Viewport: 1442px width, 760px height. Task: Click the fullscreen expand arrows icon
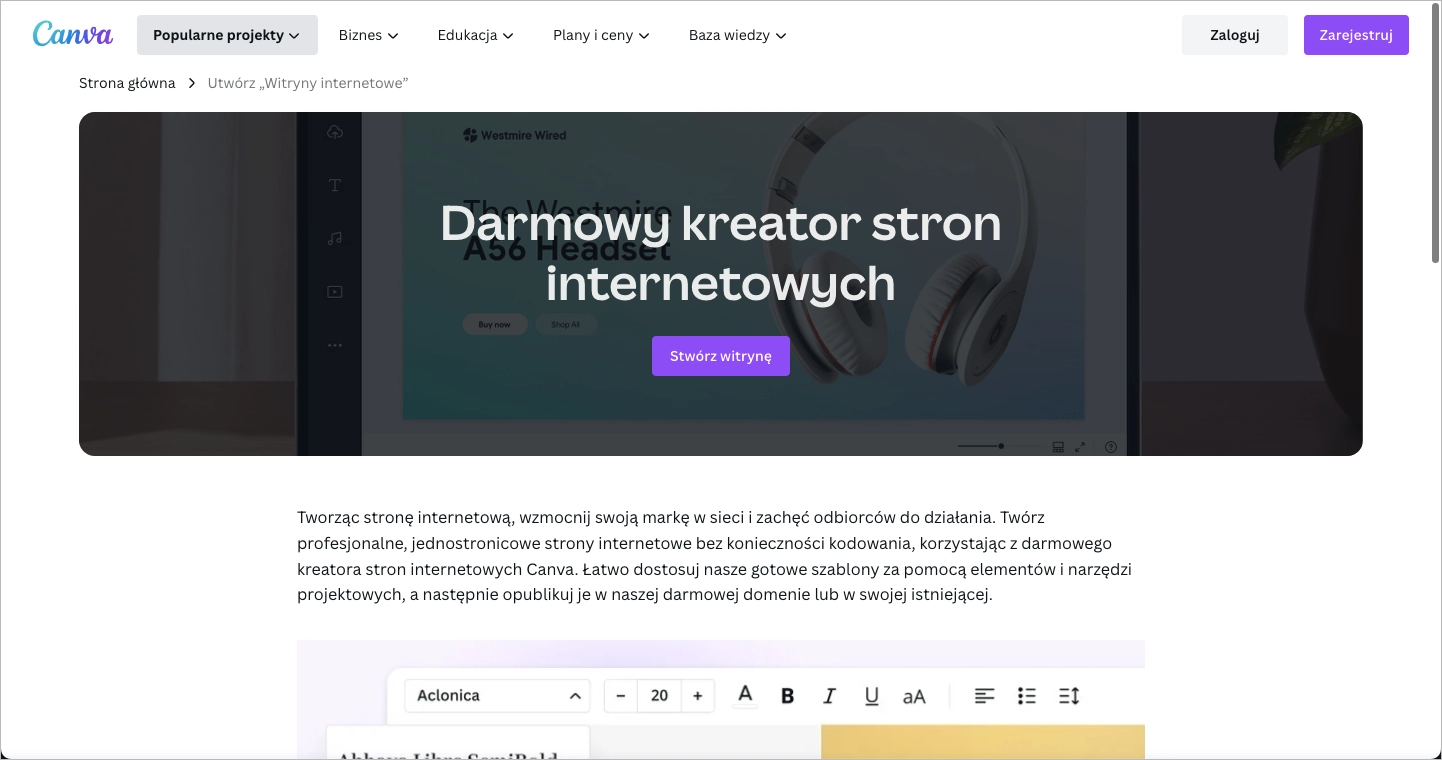pos(1080,447)
